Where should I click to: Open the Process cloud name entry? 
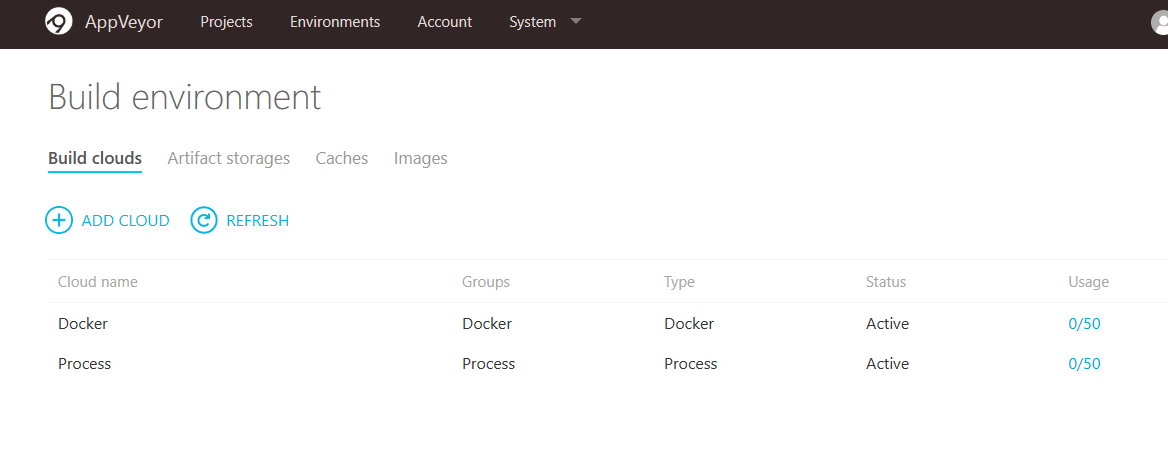click(85, 364)
